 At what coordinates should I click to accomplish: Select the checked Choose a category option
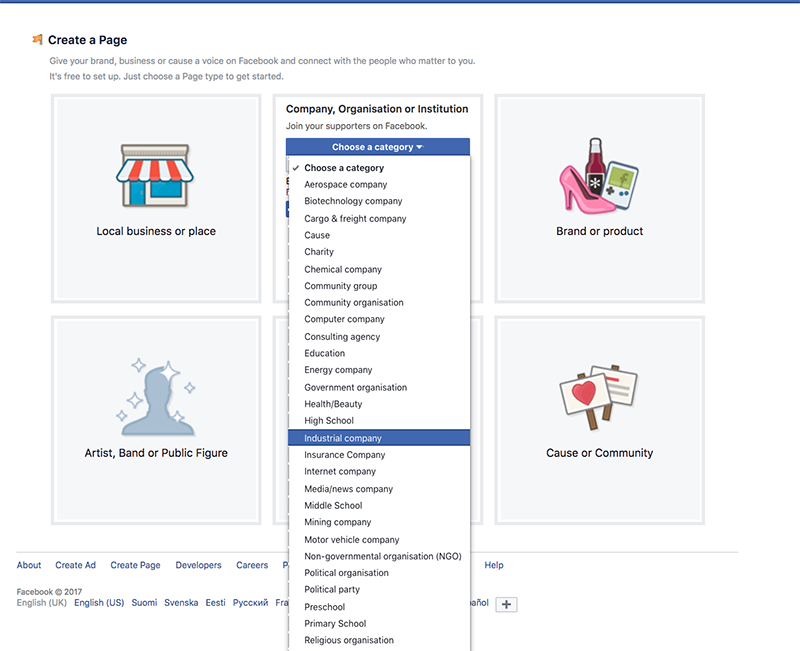click(379, 168)
